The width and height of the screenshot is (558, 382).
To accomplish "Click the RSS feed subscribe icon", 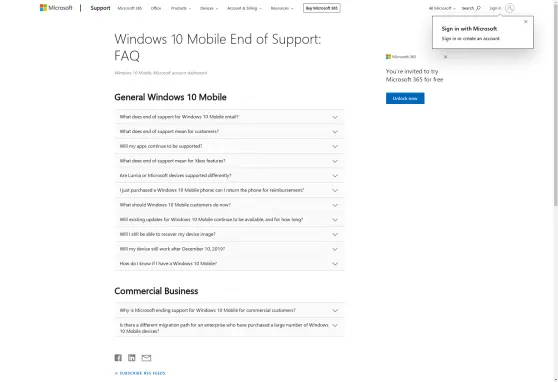I will pos(116,373).
